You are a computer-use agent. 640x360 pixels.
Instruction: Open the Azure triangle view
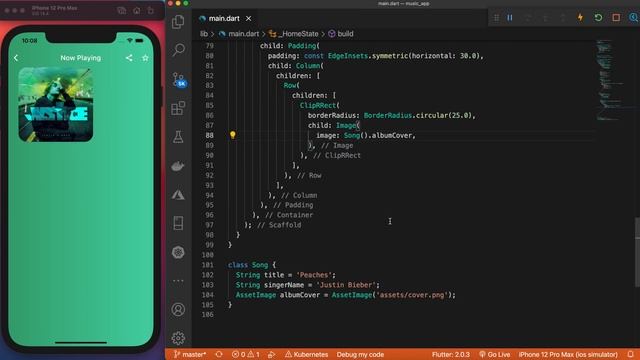(178, 195)
